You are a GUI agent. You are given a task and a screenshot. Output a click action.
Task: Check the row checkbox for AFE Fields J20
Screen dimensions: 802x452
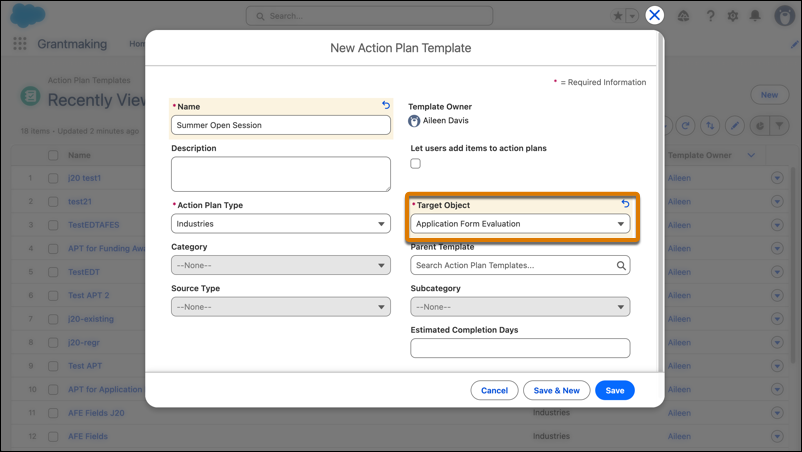pos(53,413)
